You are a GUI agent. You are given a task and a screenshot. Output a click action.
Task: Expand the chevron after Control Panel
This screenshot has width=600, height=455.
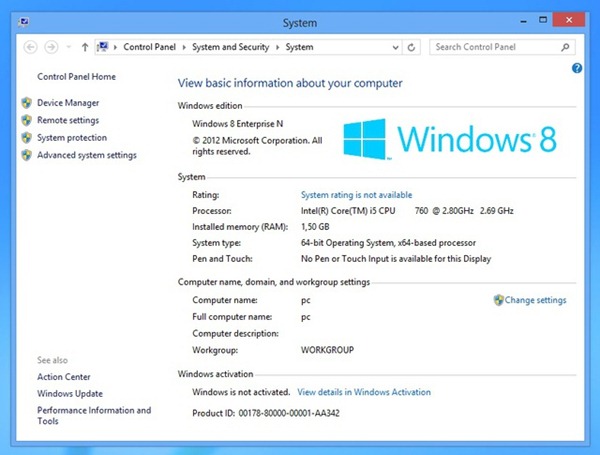(184, 47)
